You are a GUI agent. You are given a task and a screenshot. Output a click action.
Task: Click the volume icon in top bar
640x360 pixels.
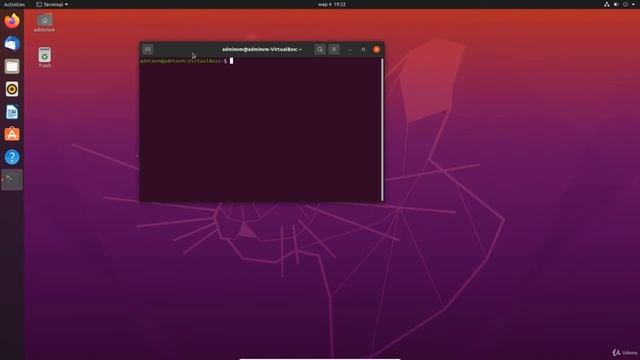click(x=616, y=4)
